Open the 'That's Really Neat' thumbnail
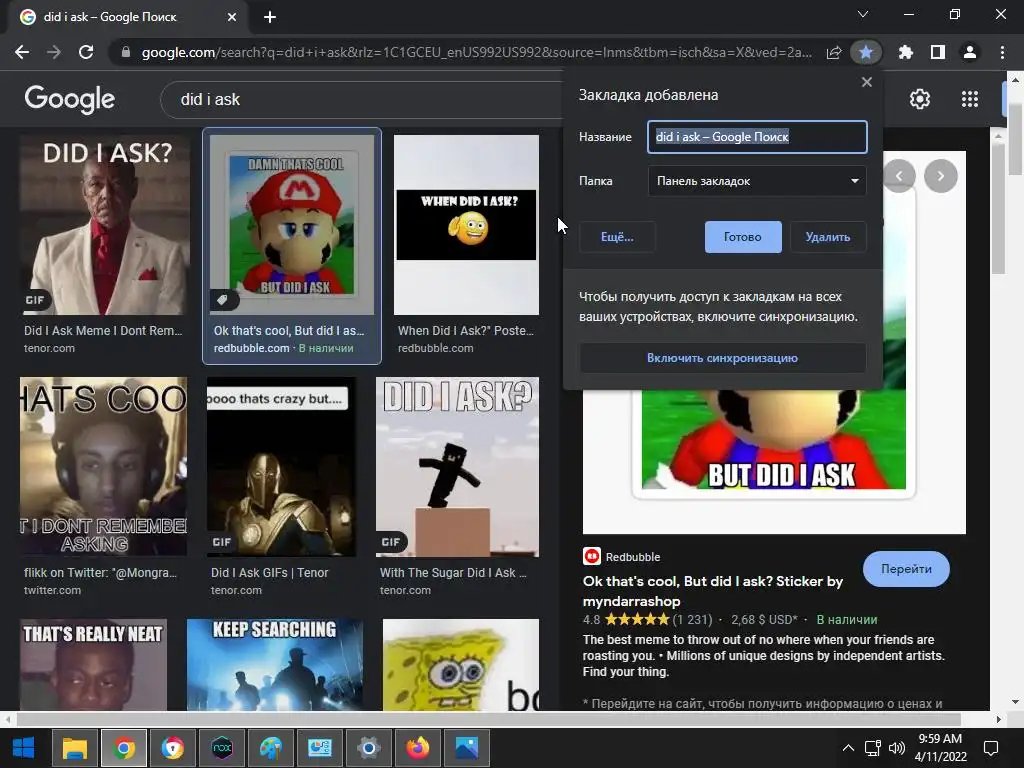This screenshot has width=1024, height=768. click(x=93, y=665)
